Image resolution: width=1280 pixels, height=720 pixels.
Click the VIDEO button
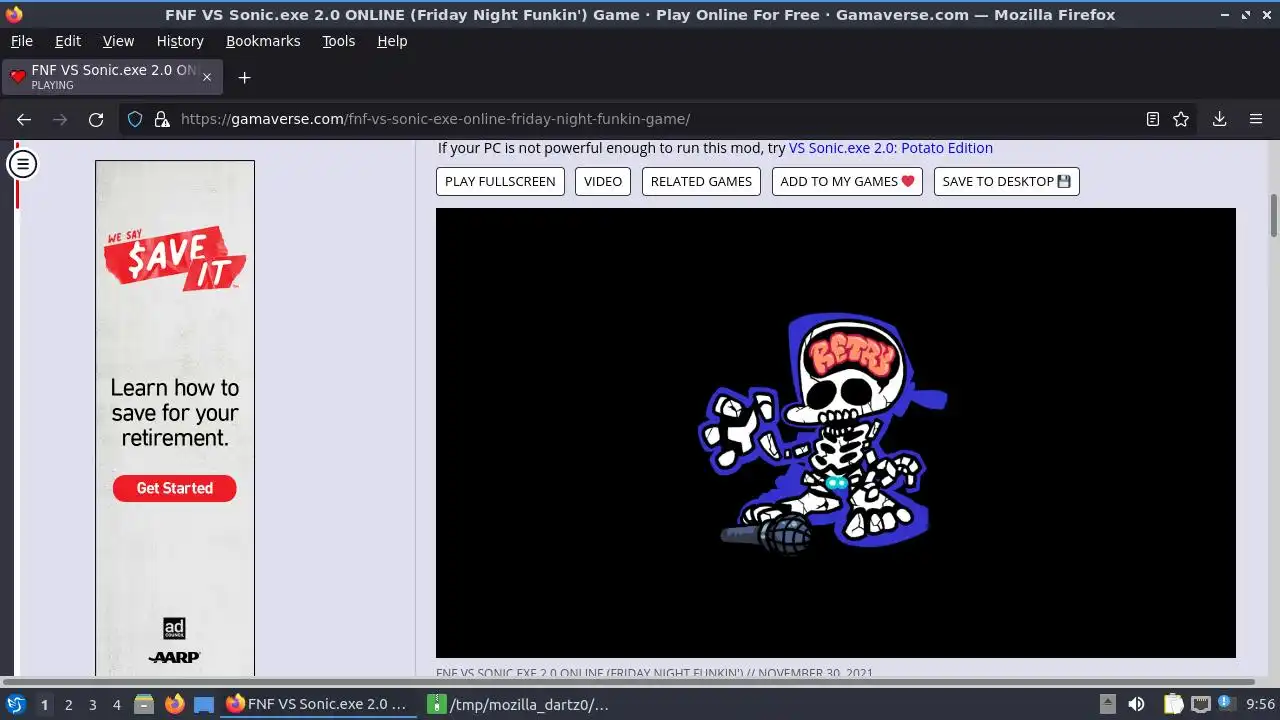[x=603, y=181]
